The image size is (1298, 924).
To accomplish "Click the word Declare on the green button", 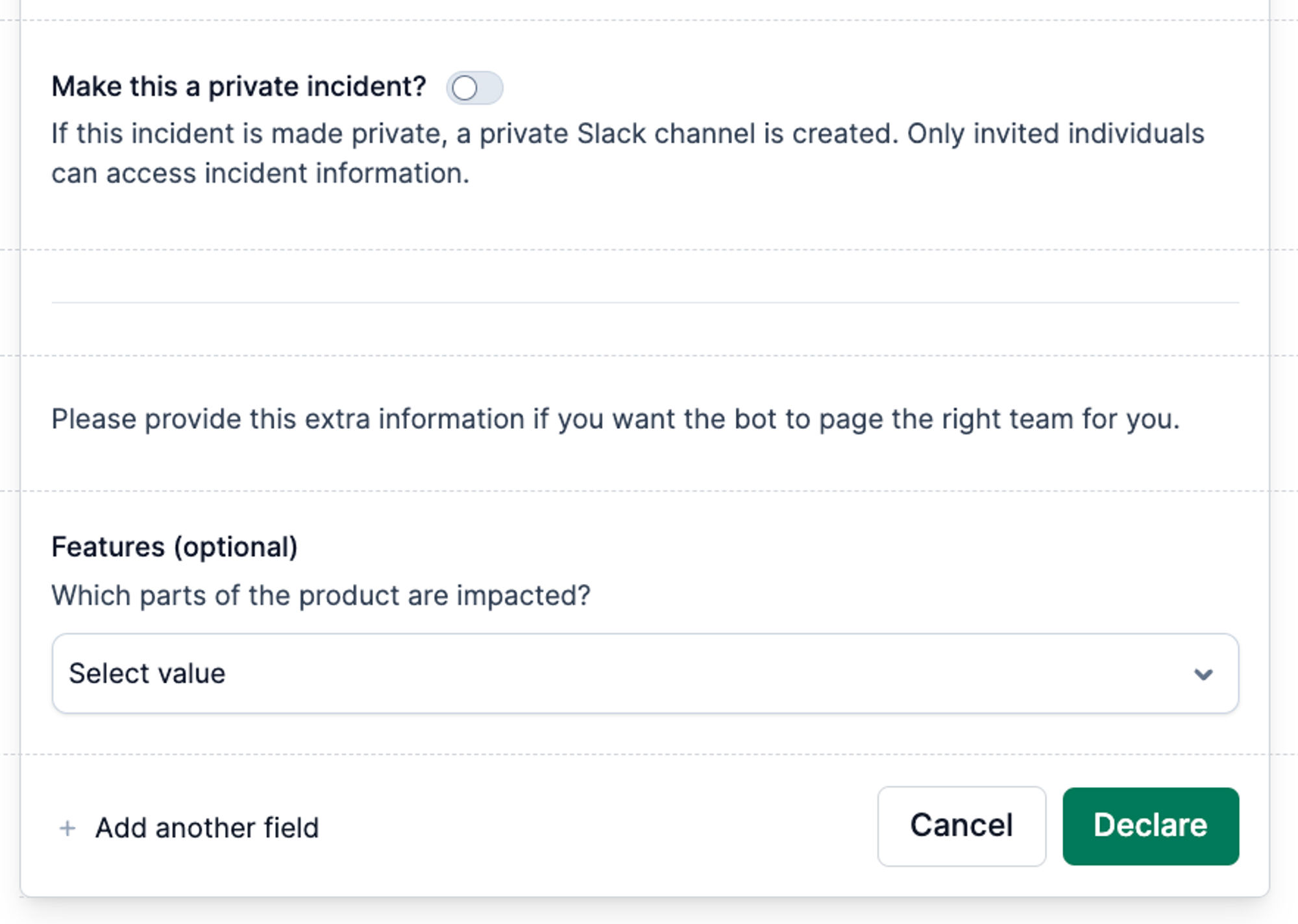I will click(1150, 825).
